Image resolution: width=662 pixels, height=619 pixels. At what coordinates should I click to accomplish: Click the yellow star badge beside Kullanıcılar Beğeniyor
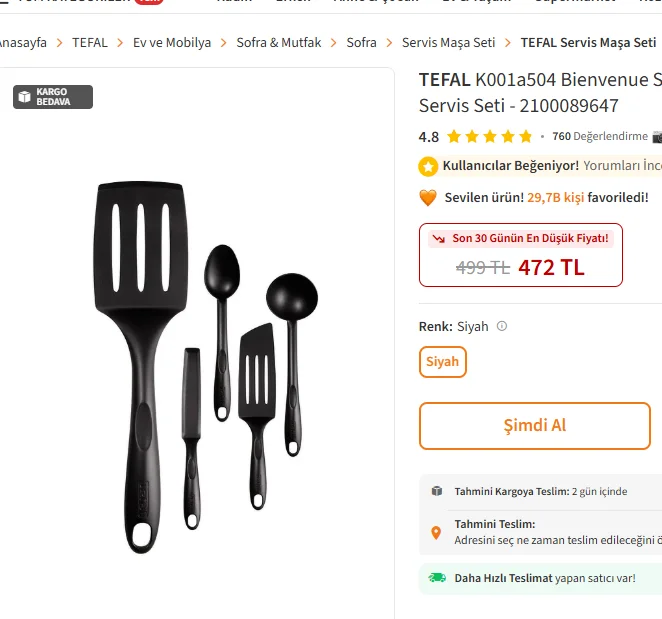[x=428, y=166]
